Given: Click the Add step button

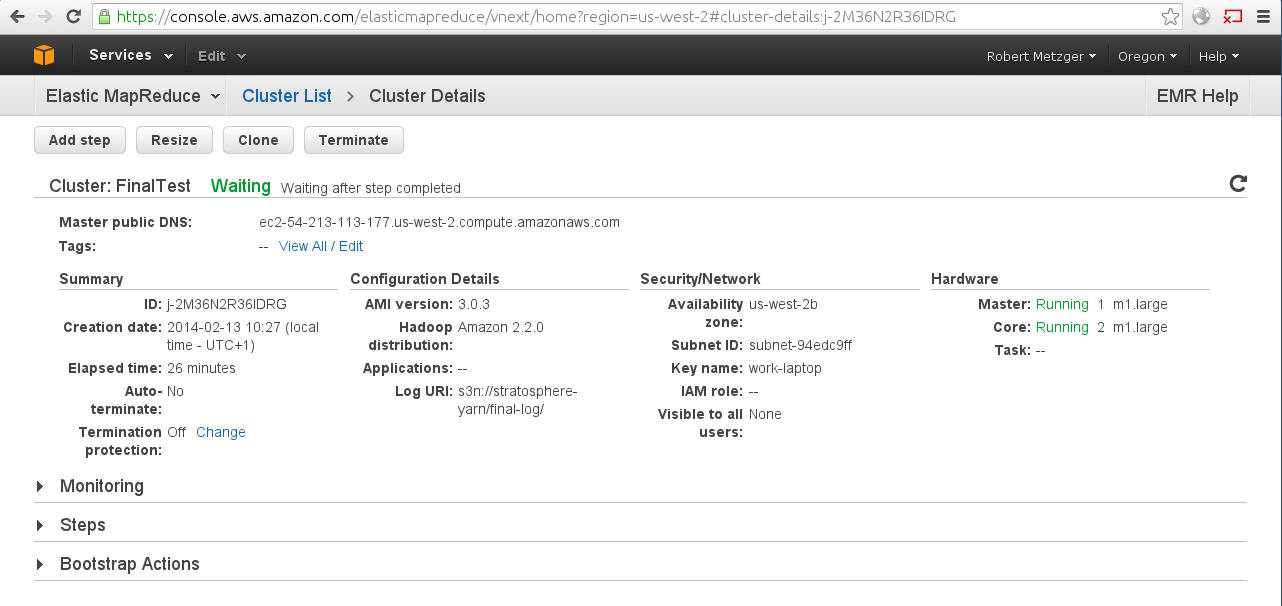Looking at the screenshot, I should (80, 140).
